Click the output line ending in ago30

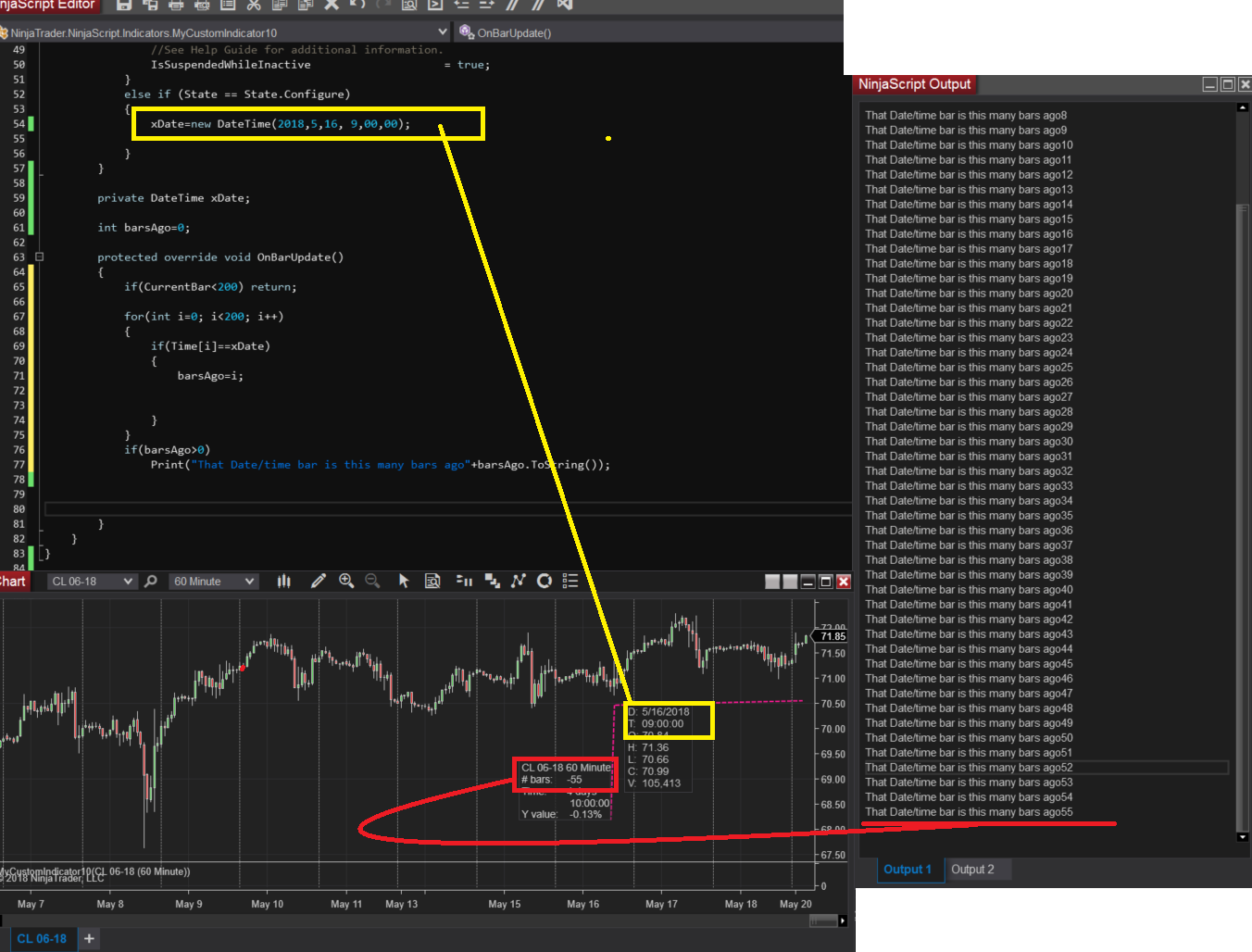point(969,442)
